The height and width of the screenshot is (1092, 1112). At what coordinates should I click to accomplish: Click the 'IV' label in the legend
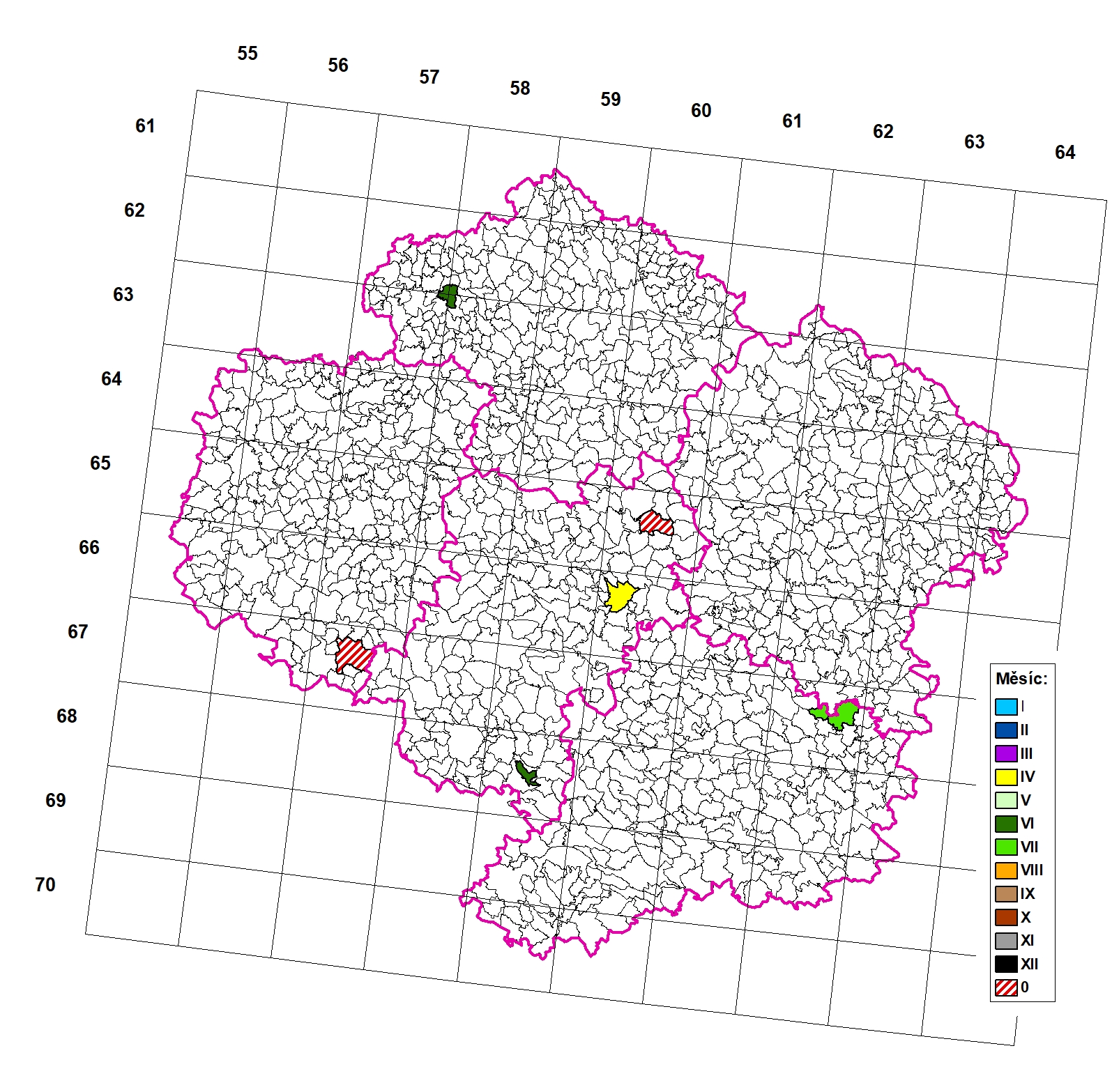1028,777
